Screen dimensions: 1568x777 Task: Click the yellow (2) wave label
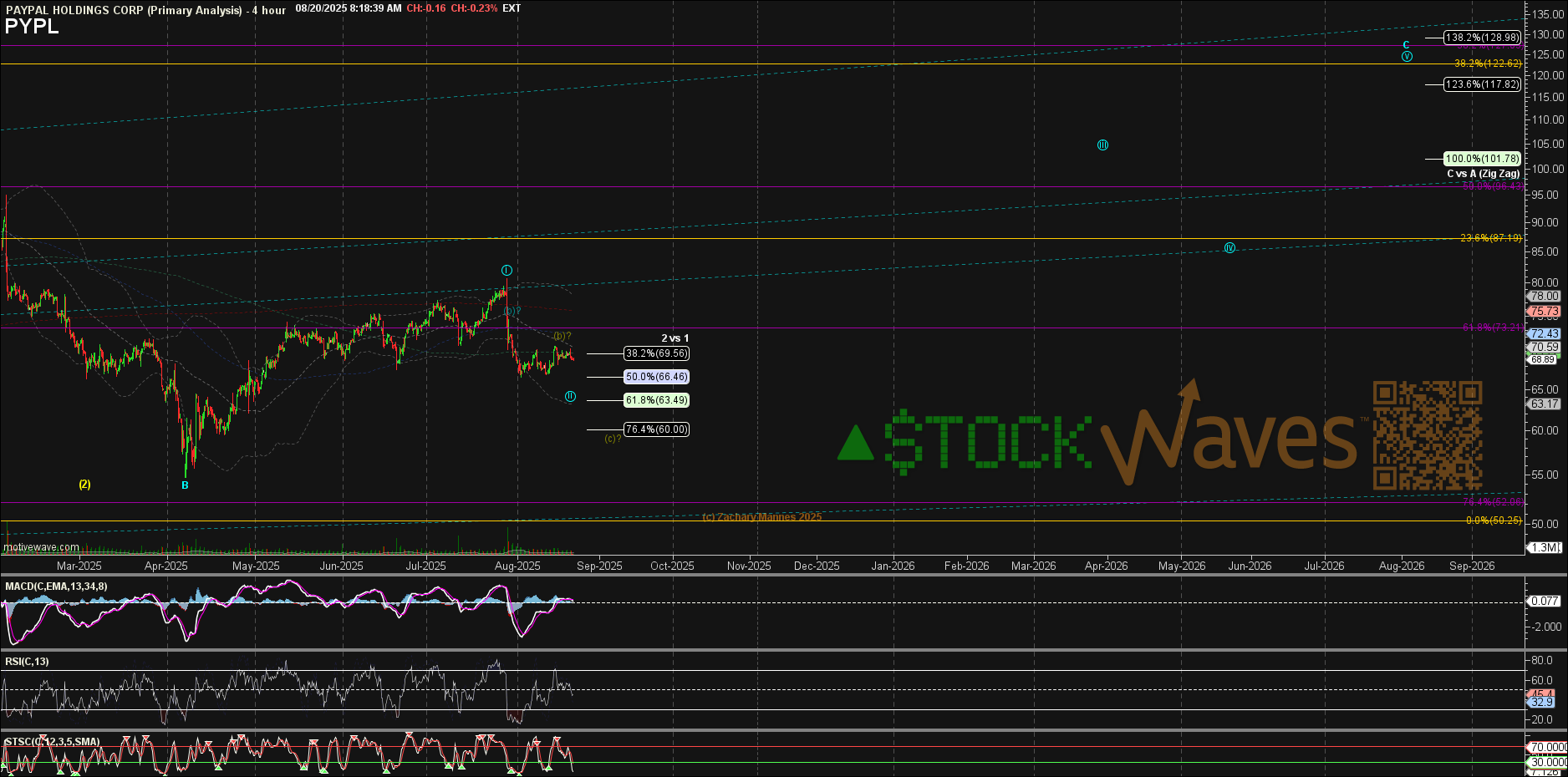coord(84,485)
